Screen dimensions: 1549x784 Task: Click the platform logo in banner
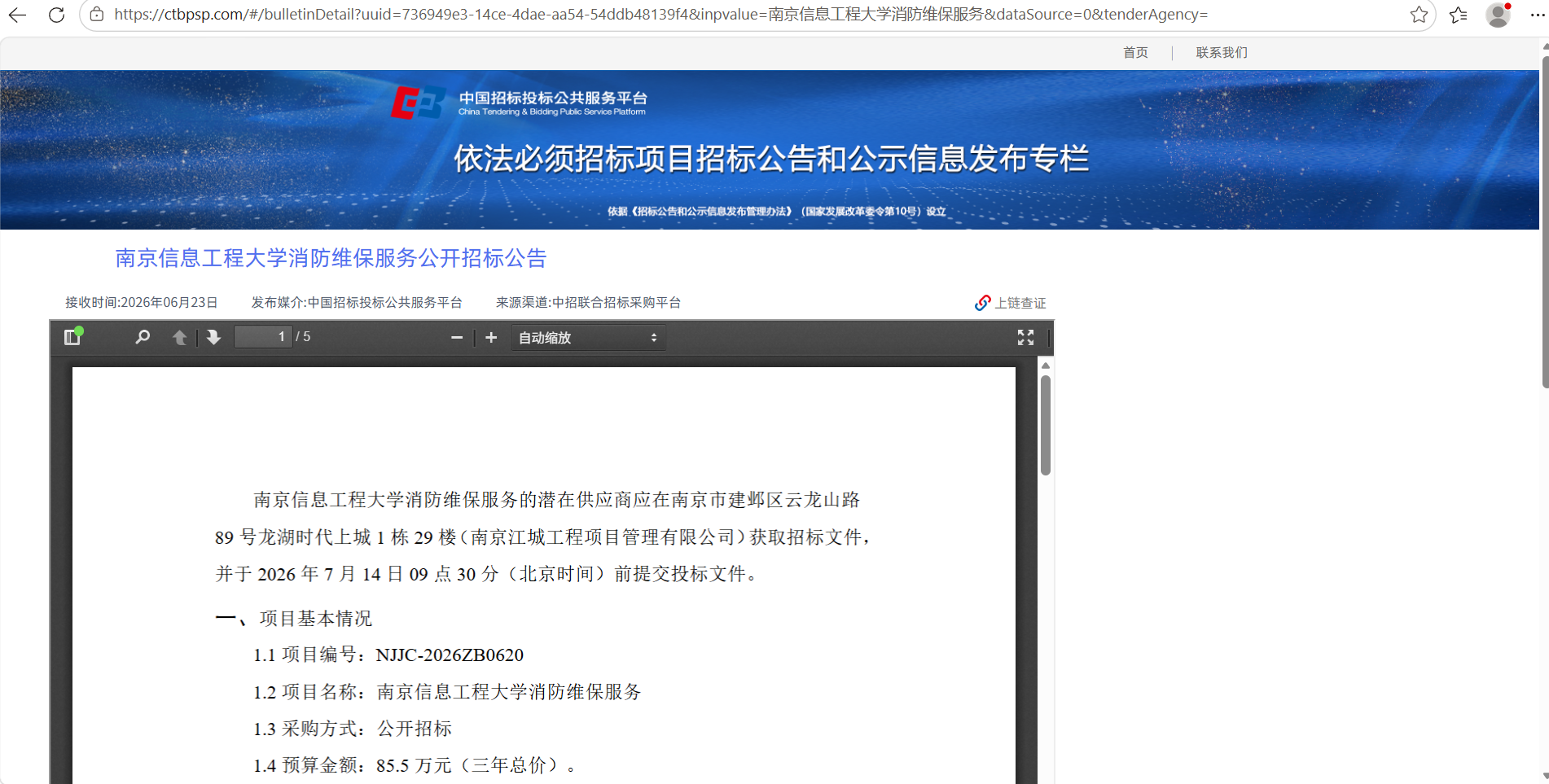pyautogui.click(x=418, y=103)
